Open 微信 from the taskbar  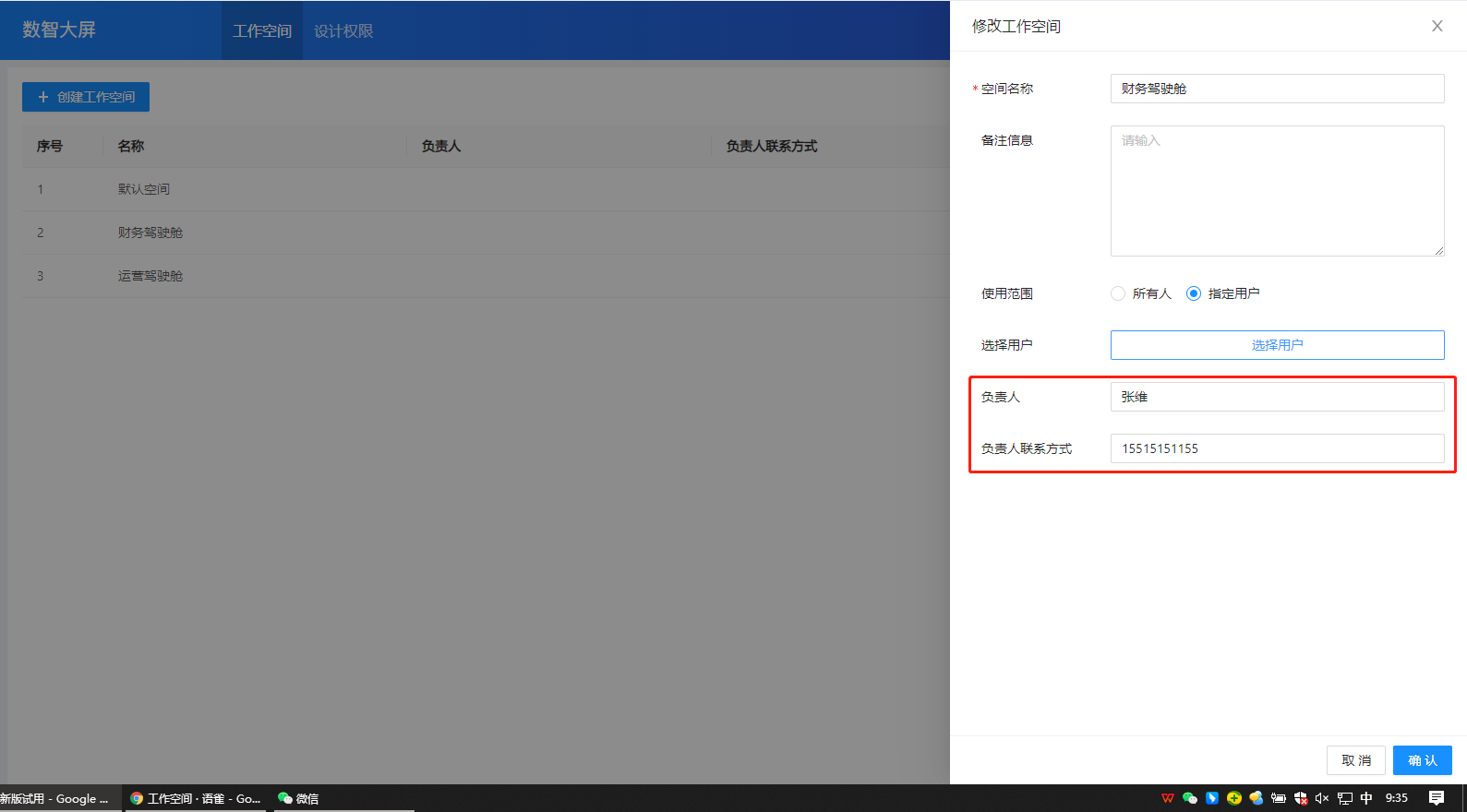click(x=298, y=798)
